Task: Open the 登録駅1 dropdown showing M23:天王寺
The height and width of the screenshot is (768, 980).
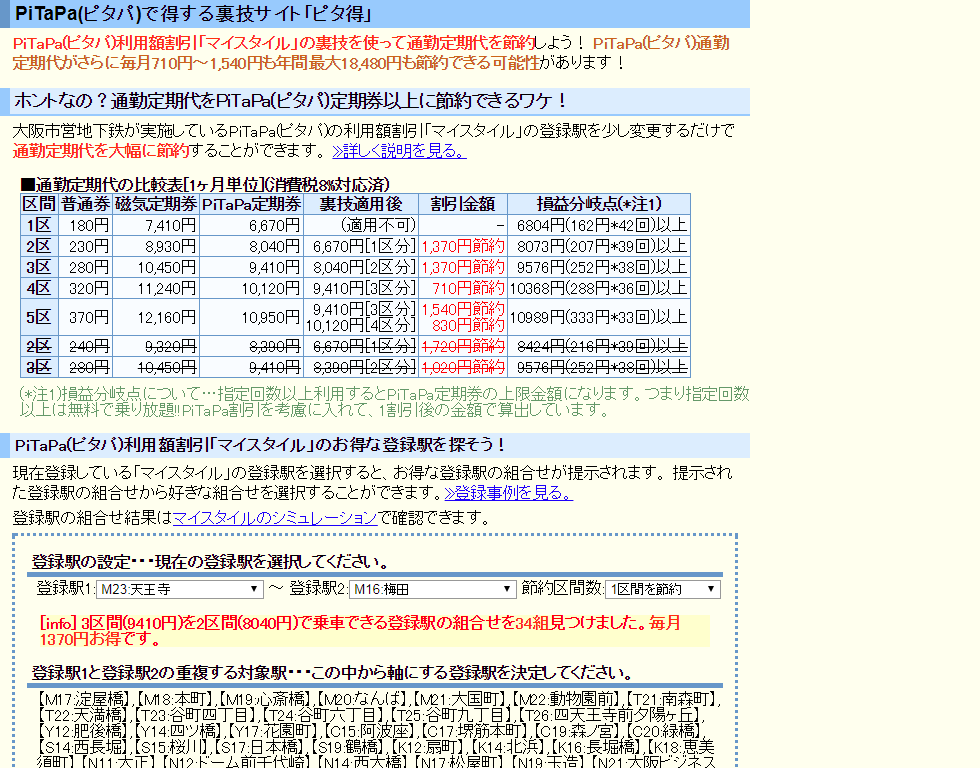Action: (179, 589)
